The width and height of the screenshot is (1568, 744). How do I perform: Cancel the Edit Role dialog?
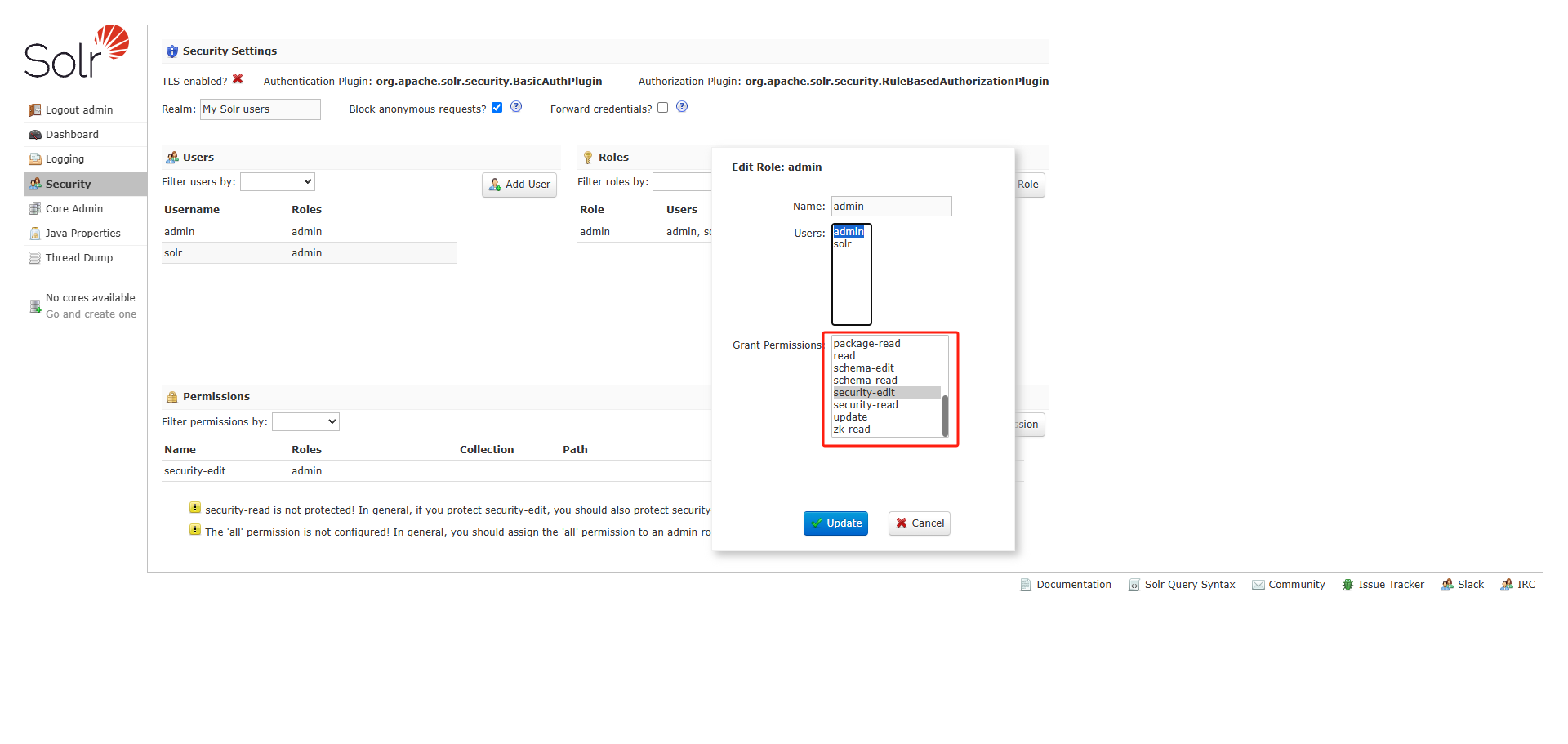click(920, 523)
